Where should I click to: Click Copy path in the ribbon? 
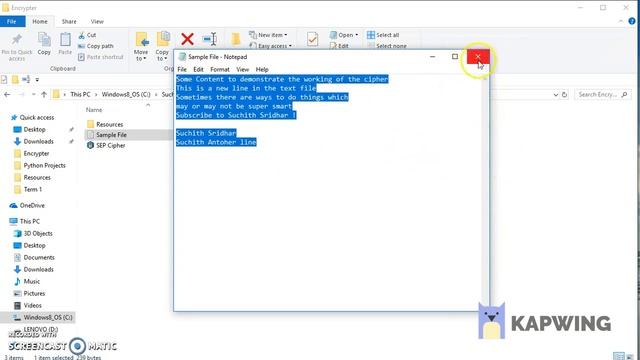click(96, 46)
